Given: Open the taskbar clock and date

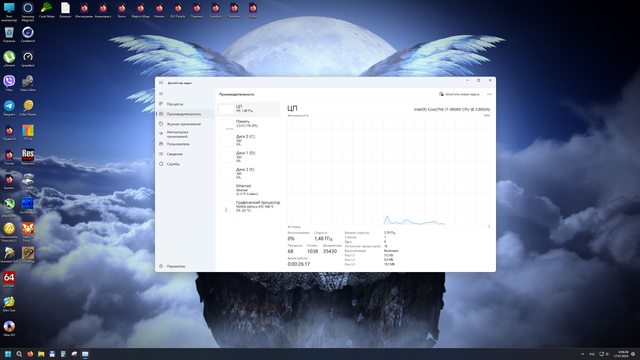Looking at the screenshot, I should pos(622,354).
